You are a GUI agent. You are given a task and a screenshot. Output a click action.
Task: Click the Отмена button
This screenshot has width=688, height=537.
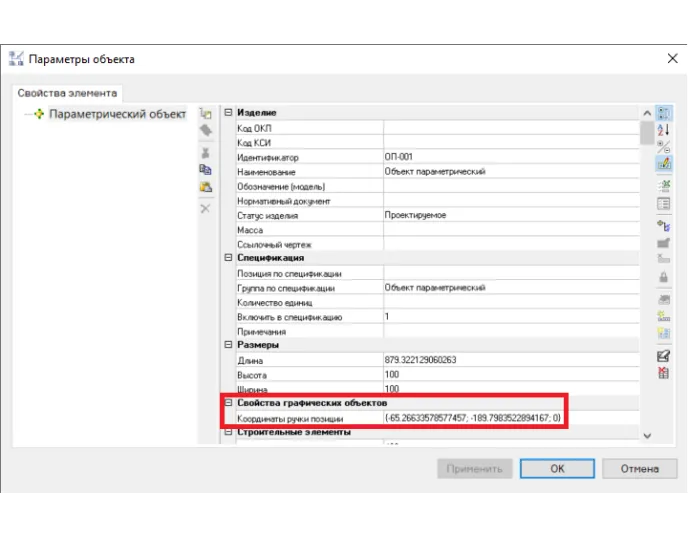(x=639, y=469)
